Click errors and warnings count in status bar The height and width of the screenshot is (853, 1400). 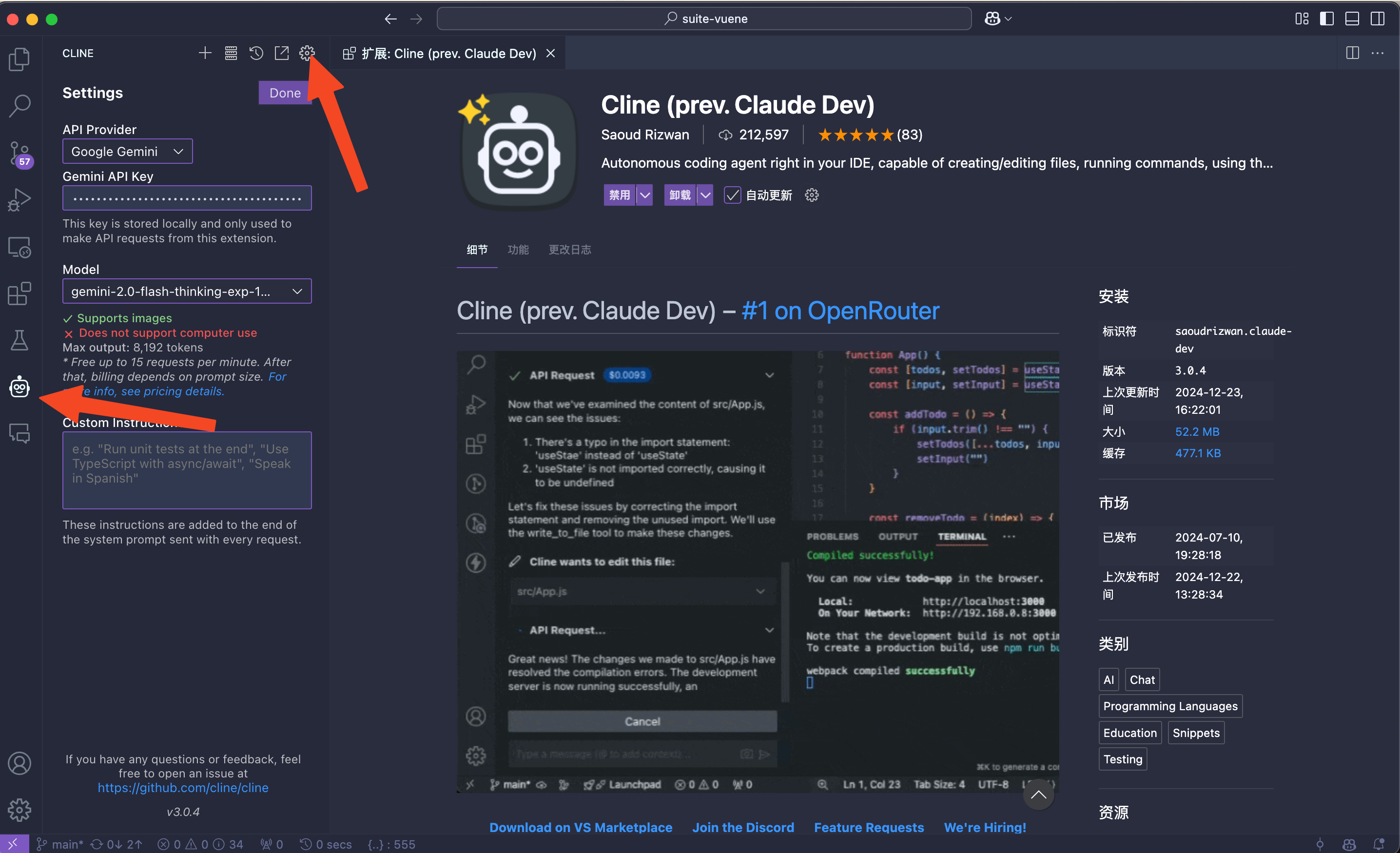[x=200, y=844]
